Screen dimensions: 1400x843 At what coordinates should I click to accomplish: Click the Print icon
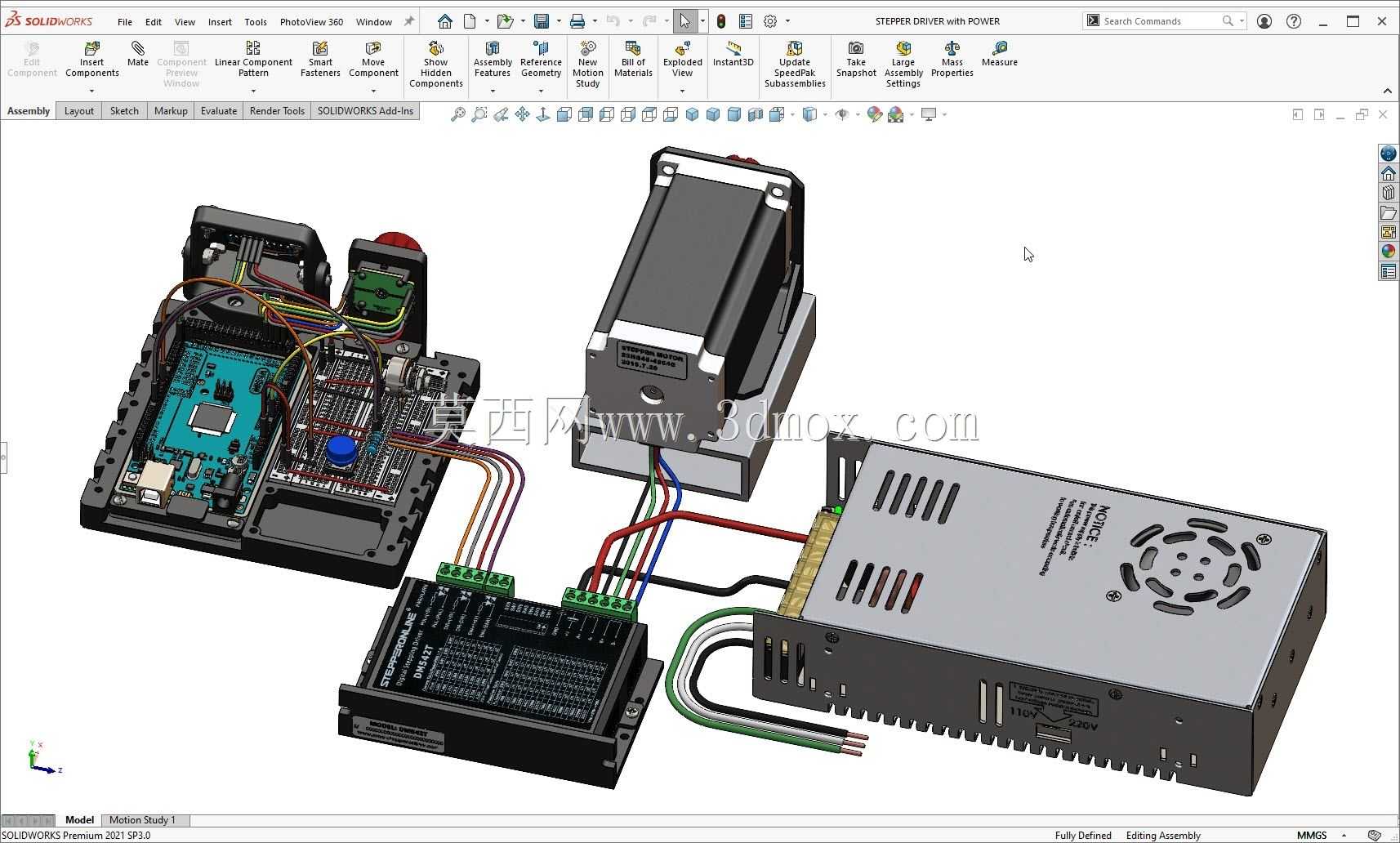577,21
